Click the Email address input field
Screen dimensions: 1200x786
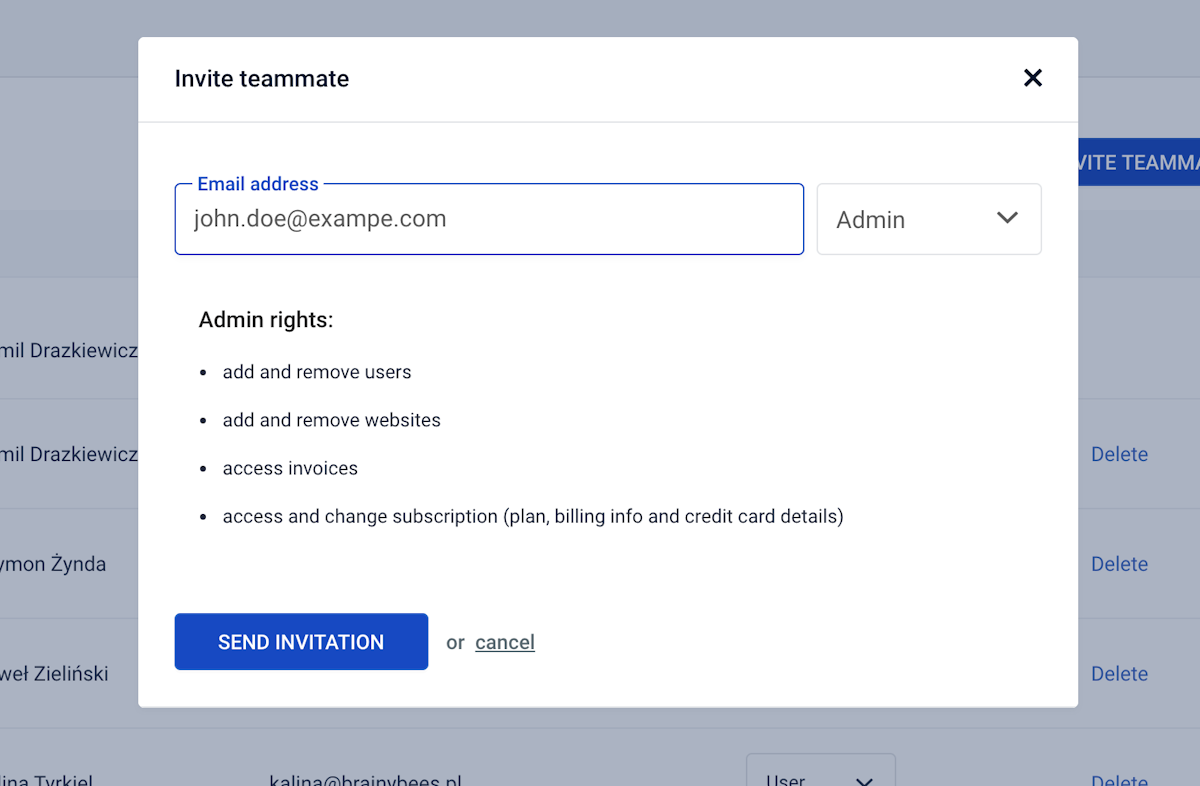(x=489, y=219)
